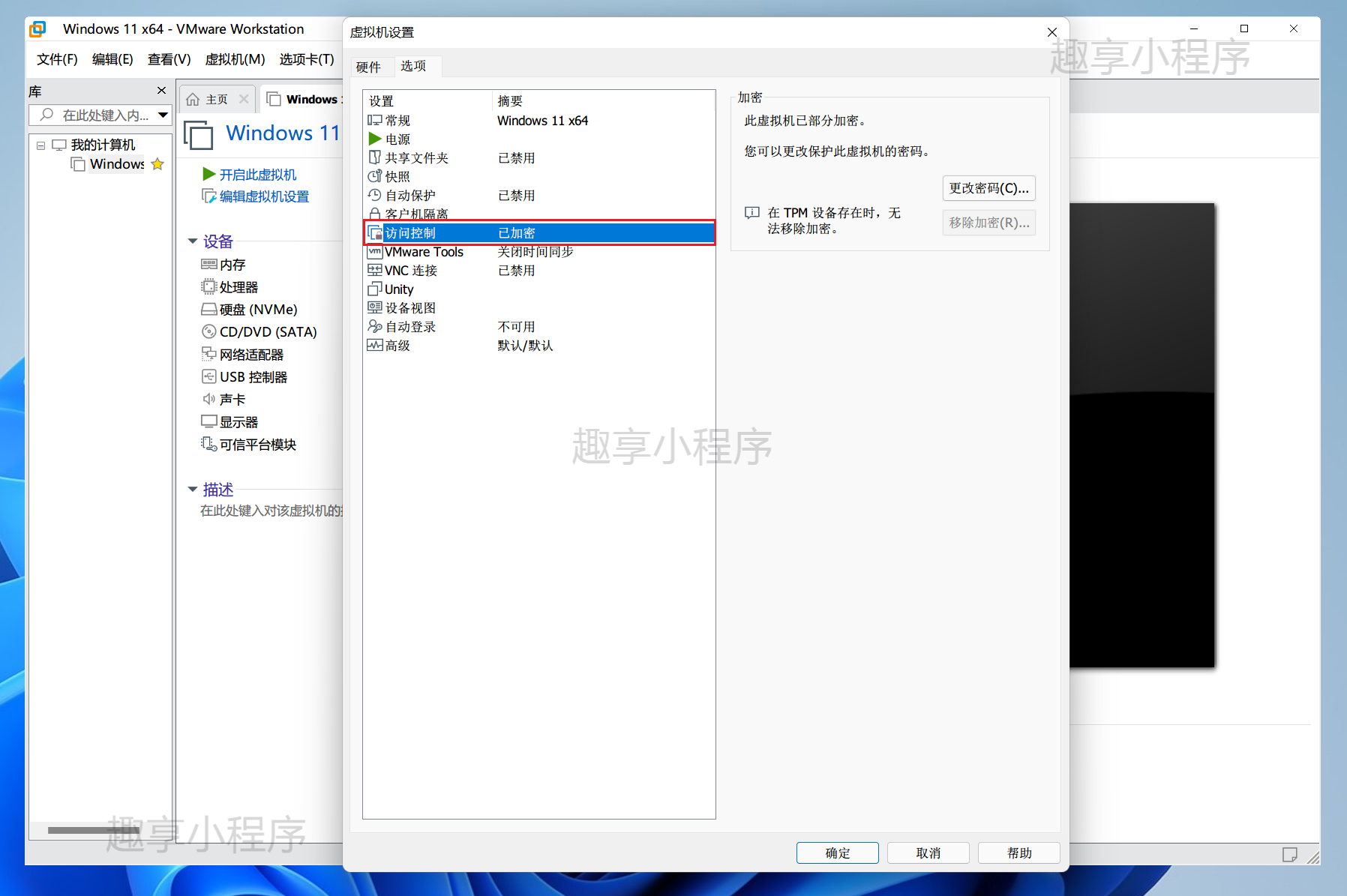Click the VMware Tools vm icon
The width and height of the screenshot is (1347, 896).
tap(375, 251)
